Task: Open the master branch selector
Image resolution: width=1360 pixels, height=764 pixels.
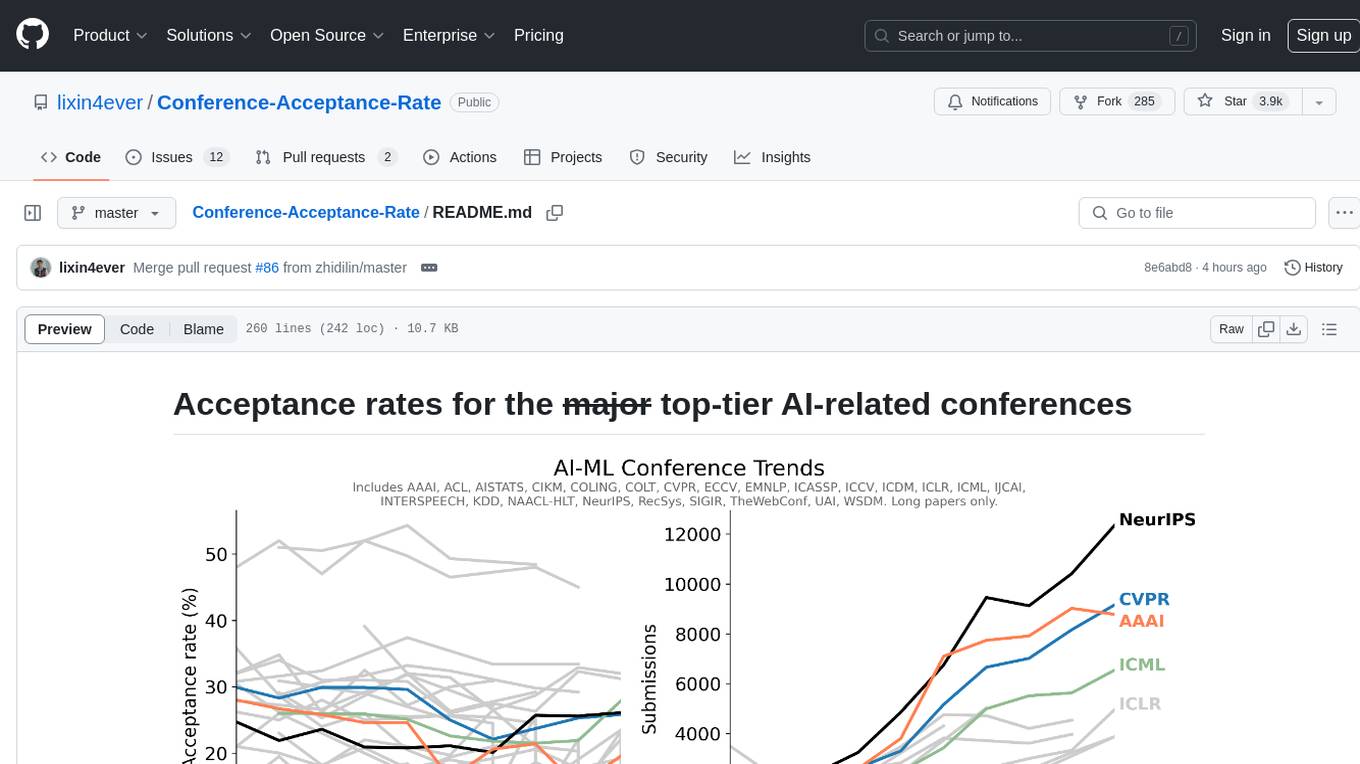Action: tap(116, 213)
